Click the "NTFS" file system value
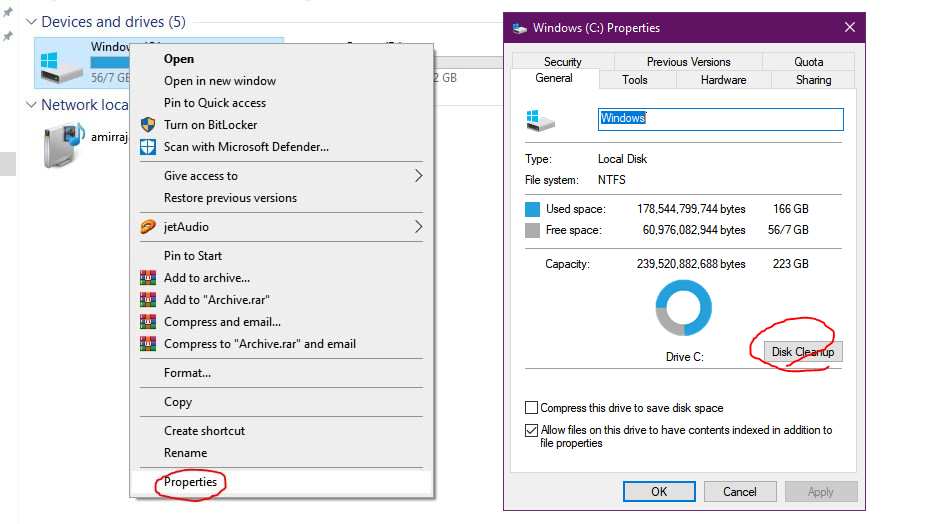 (x=612, y=180)
